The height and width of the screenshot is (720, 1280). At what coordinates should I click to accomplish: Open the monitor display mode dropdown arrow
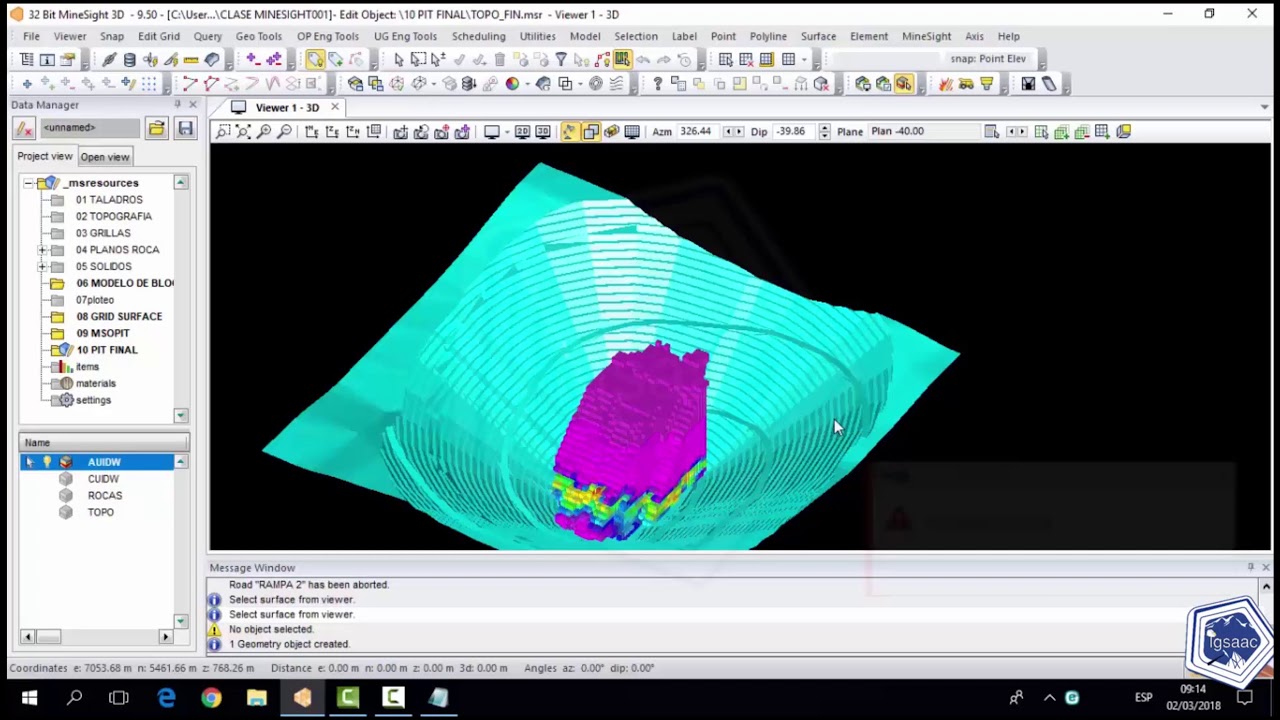(x=507, y=131)
